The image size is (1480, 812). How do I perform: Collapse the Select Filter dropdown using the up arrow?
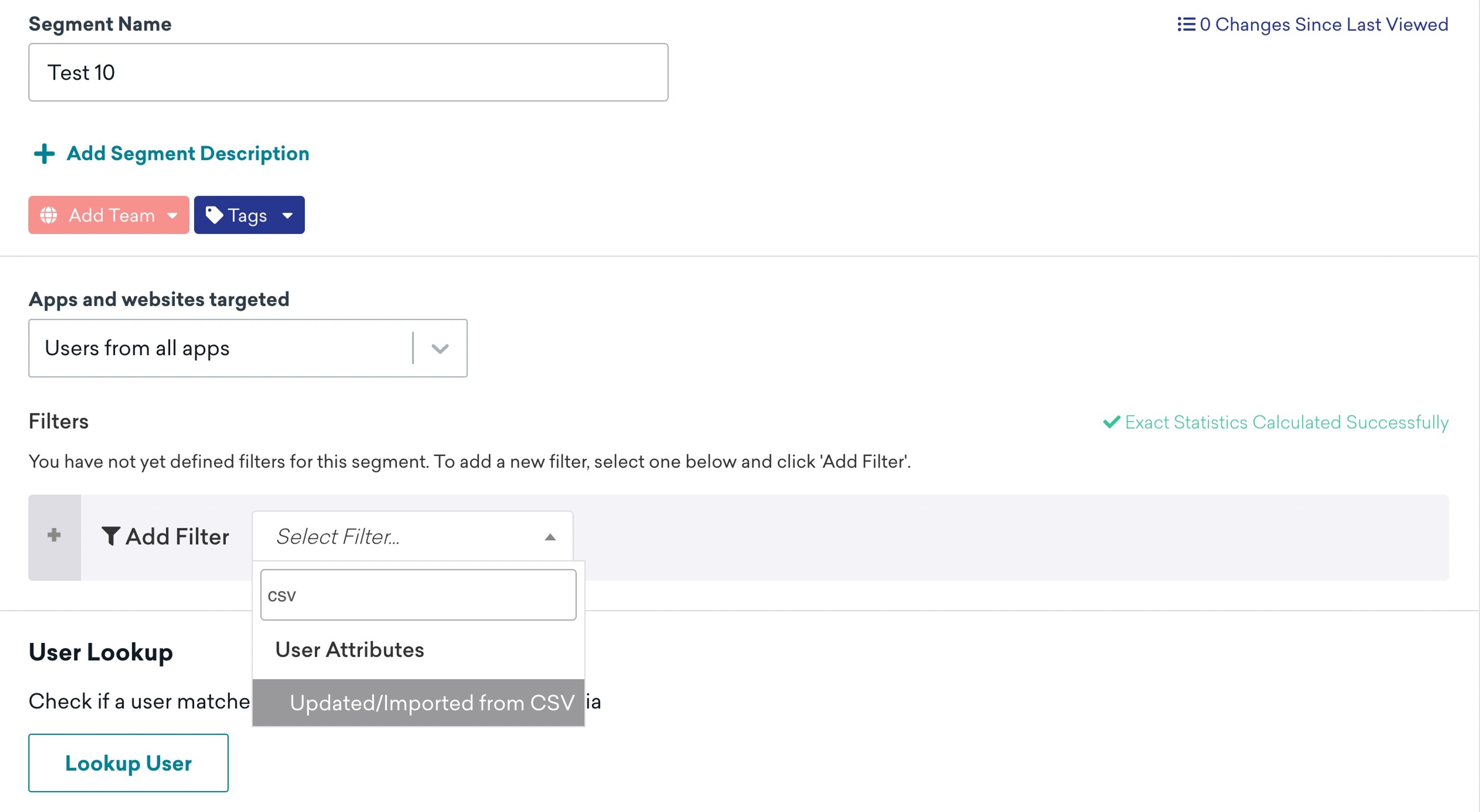(x=550, y=537)
